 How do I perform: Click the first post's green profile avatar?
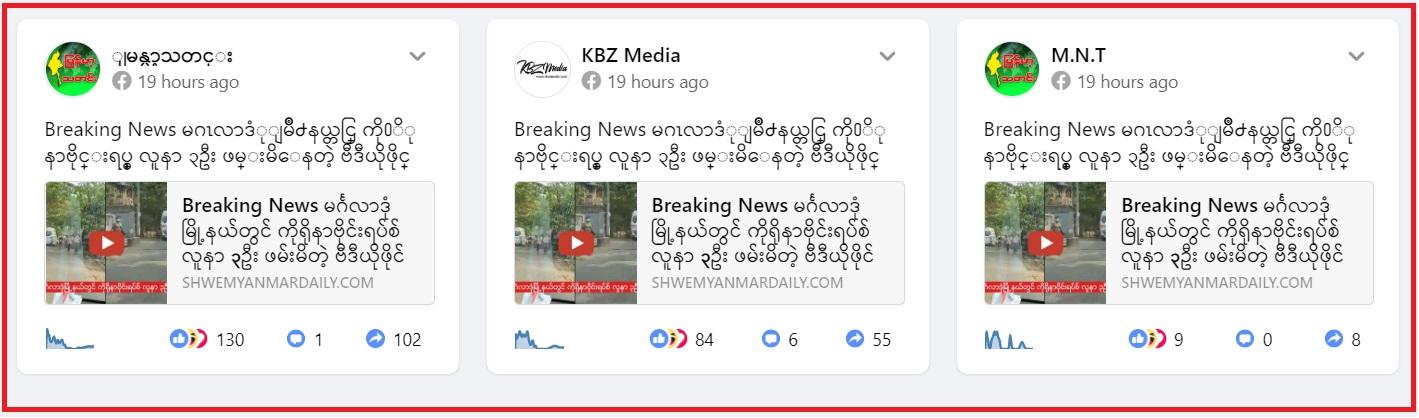point(72,69)
